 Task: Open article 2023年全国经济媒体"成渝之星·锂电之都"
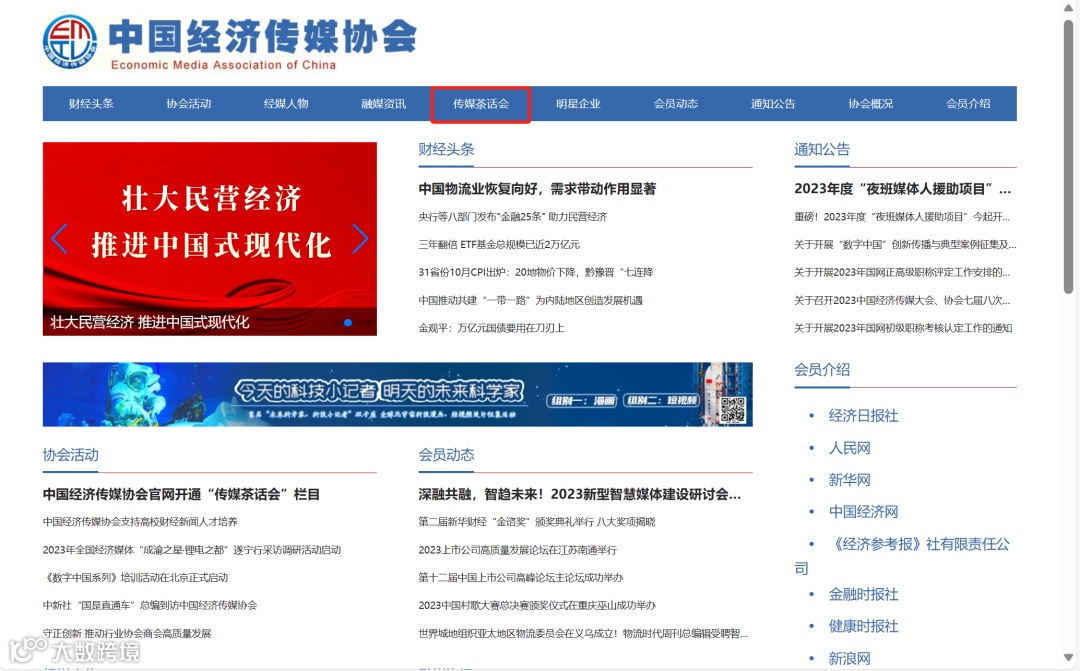pyautogui.click(x=191, y=550)
